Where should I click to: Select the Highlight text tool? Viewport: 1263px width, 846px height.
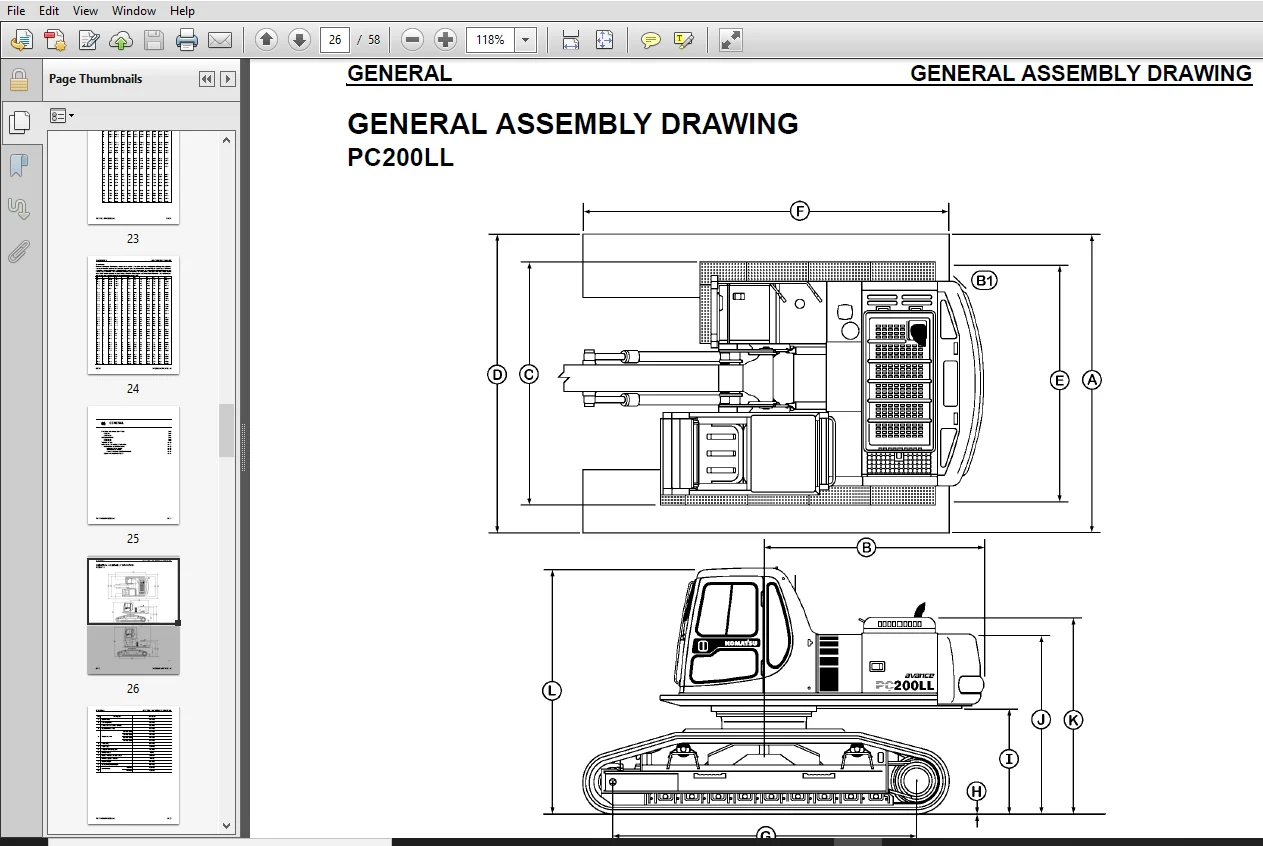[684, 40]
